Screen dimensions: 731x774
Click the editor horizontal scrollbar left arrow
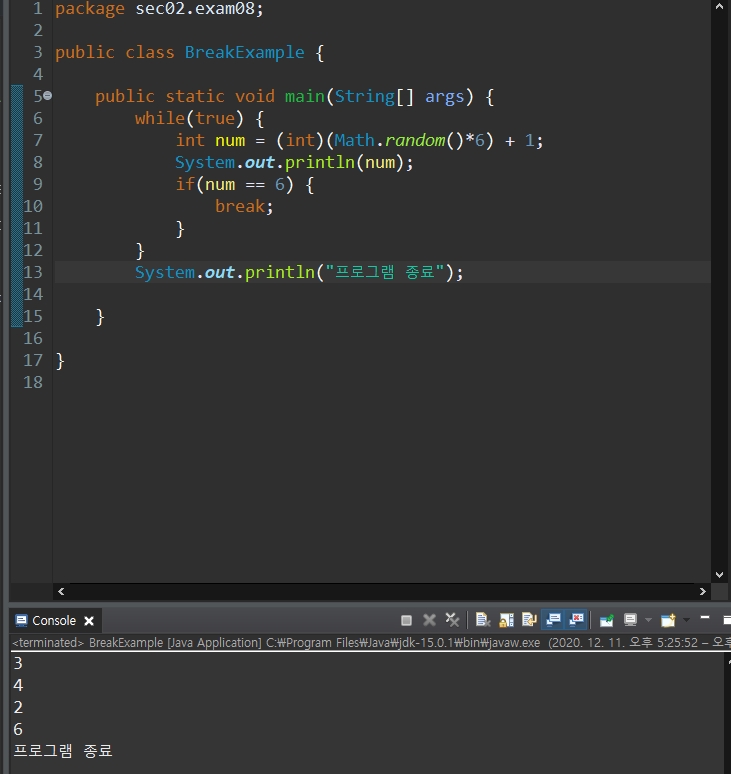point(61,591)
